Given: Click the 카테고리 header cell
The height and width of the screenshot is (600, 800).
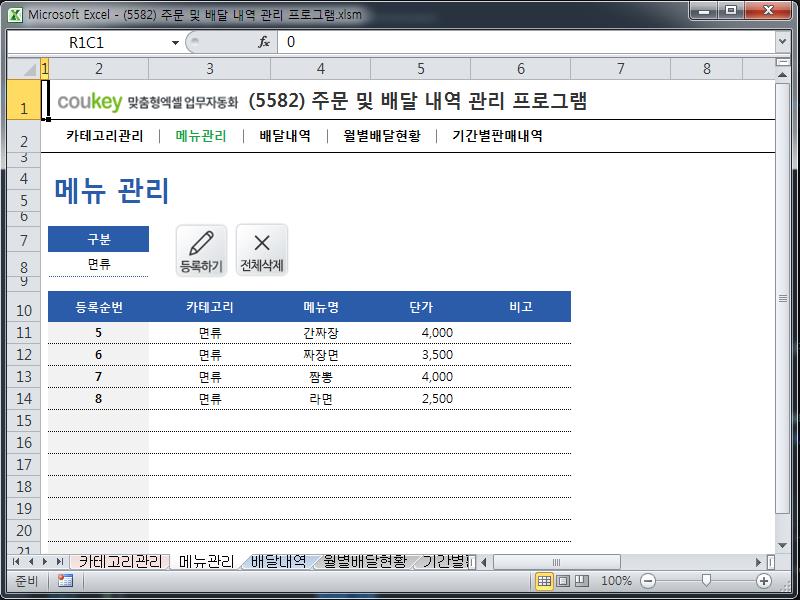Looking at the screenshot, I should click(210, 307).
